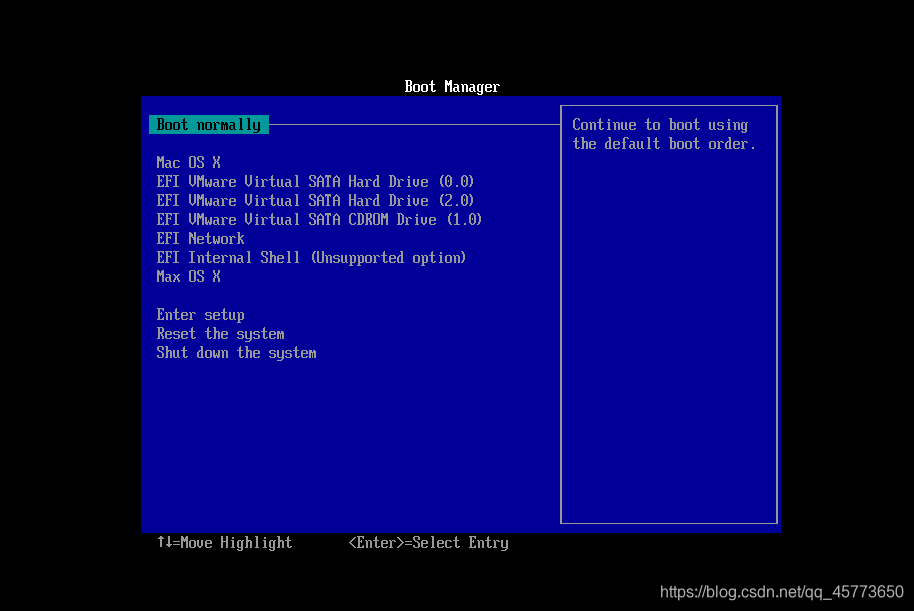
Task: Select Reset the system
Action: [x=220, y=334]
